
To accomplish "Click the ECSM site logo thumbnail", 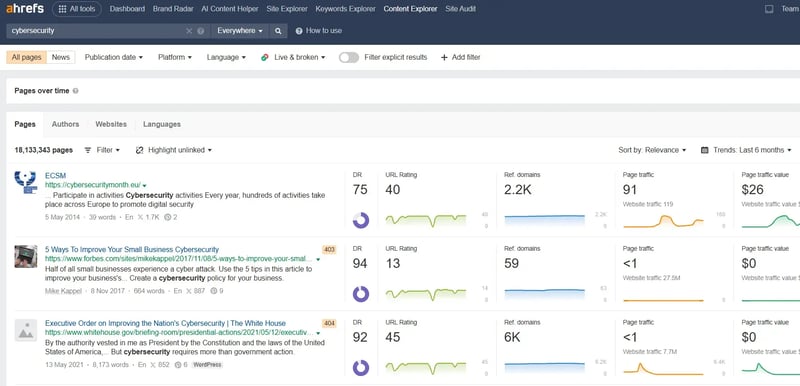I will pyautogui.click(x=26, y=182).
